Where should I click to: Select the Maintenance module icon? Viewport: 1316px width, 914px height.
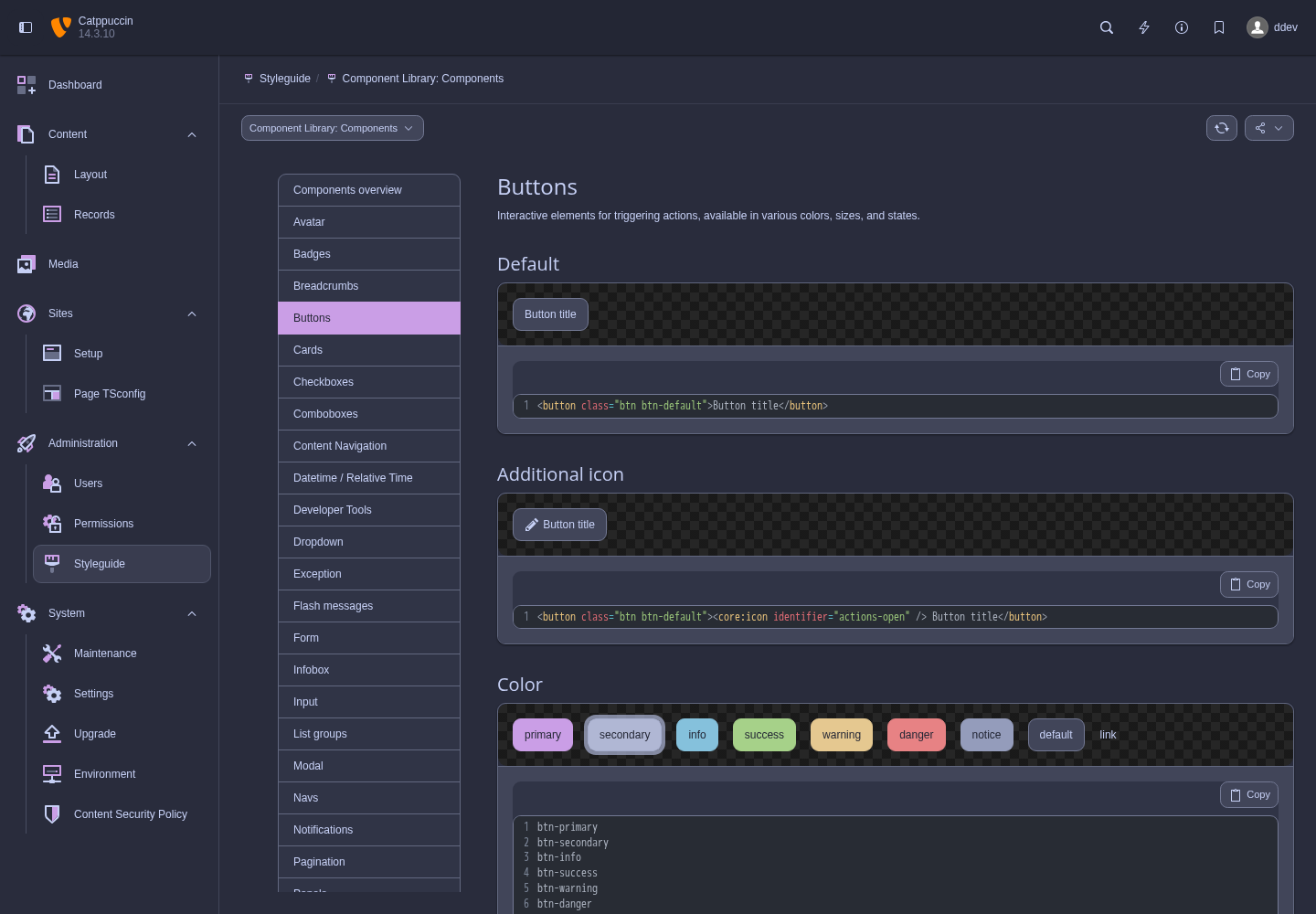[52, 654]
